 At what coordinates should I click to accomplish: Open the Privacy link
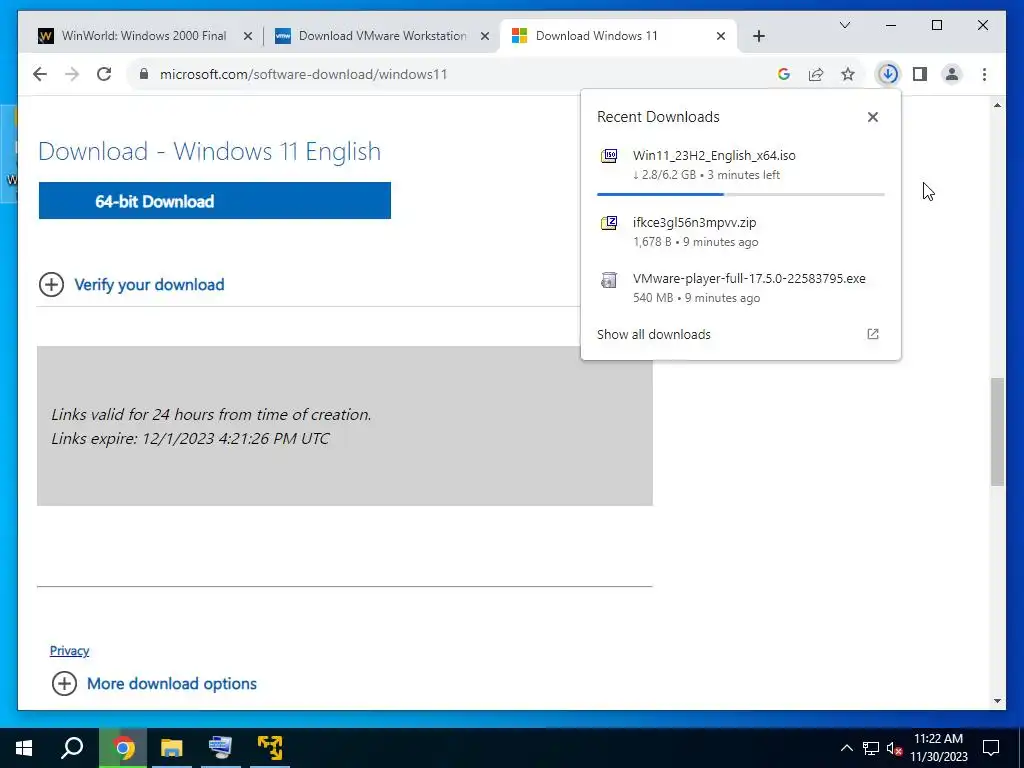69,650
